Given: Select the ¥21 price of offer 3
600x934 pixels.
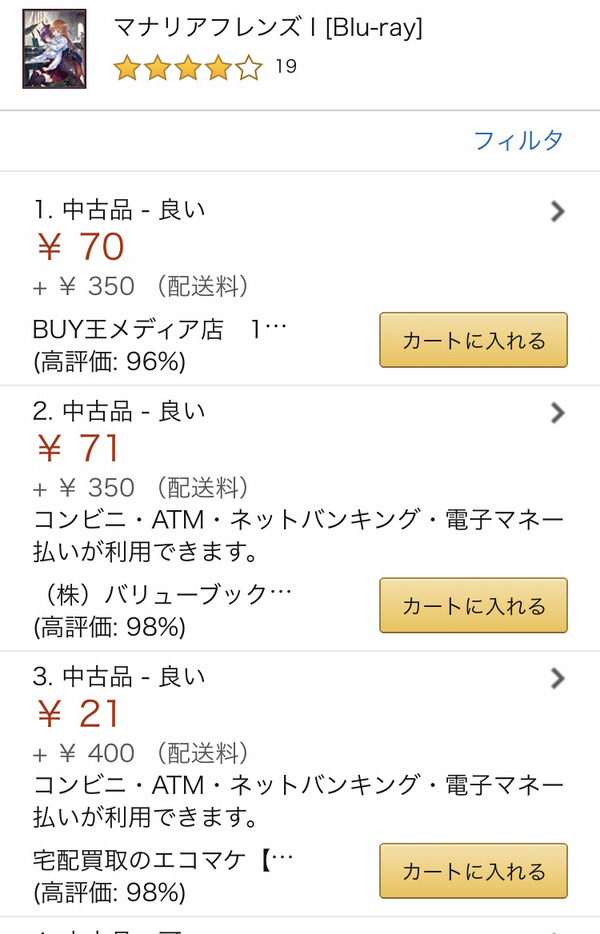Looking at the screenshot, I should [78, 714].
